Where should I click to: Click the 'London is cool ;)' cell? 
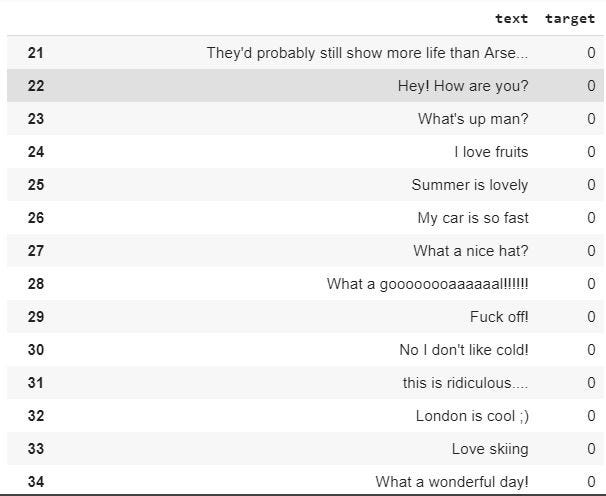[x=472, y=416]
